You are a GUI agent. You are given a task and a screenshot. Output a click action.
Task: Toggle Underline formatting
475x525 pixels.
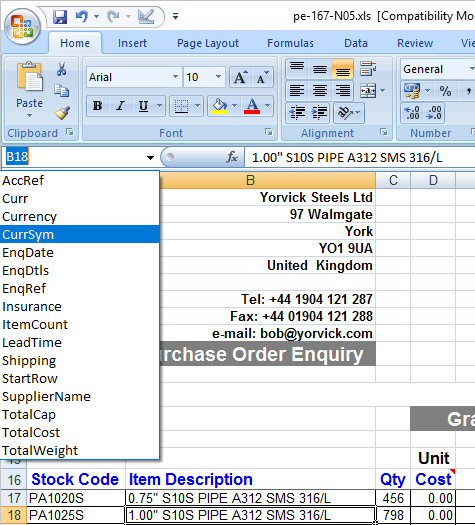click(x=144, y=106)
